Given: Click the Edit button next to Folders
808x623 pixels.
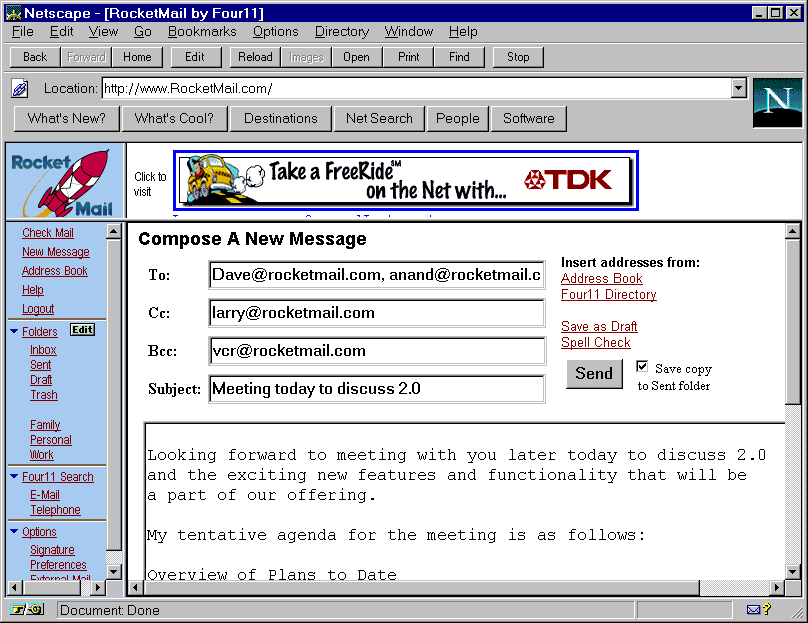Looking at the screenshot, I should pos(82,330).
